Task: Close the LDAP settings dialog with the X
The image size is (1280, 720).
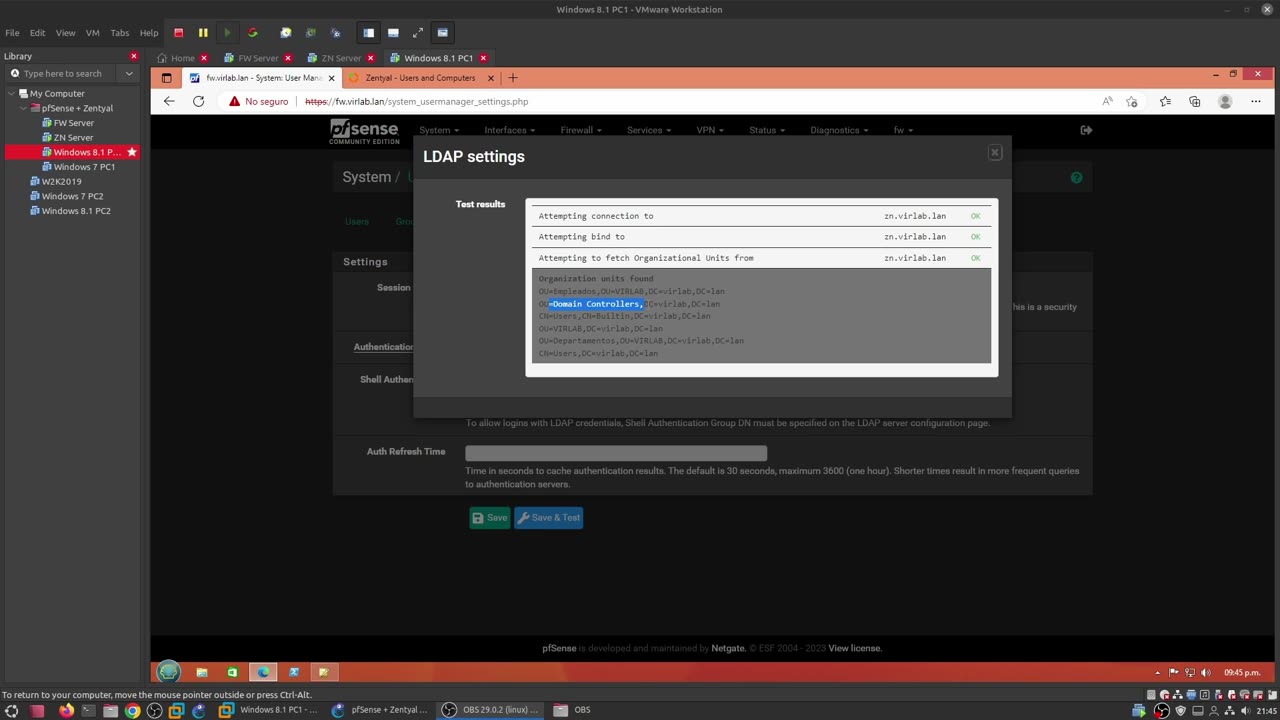Action: pyautogui.click(x=994, y=152)
